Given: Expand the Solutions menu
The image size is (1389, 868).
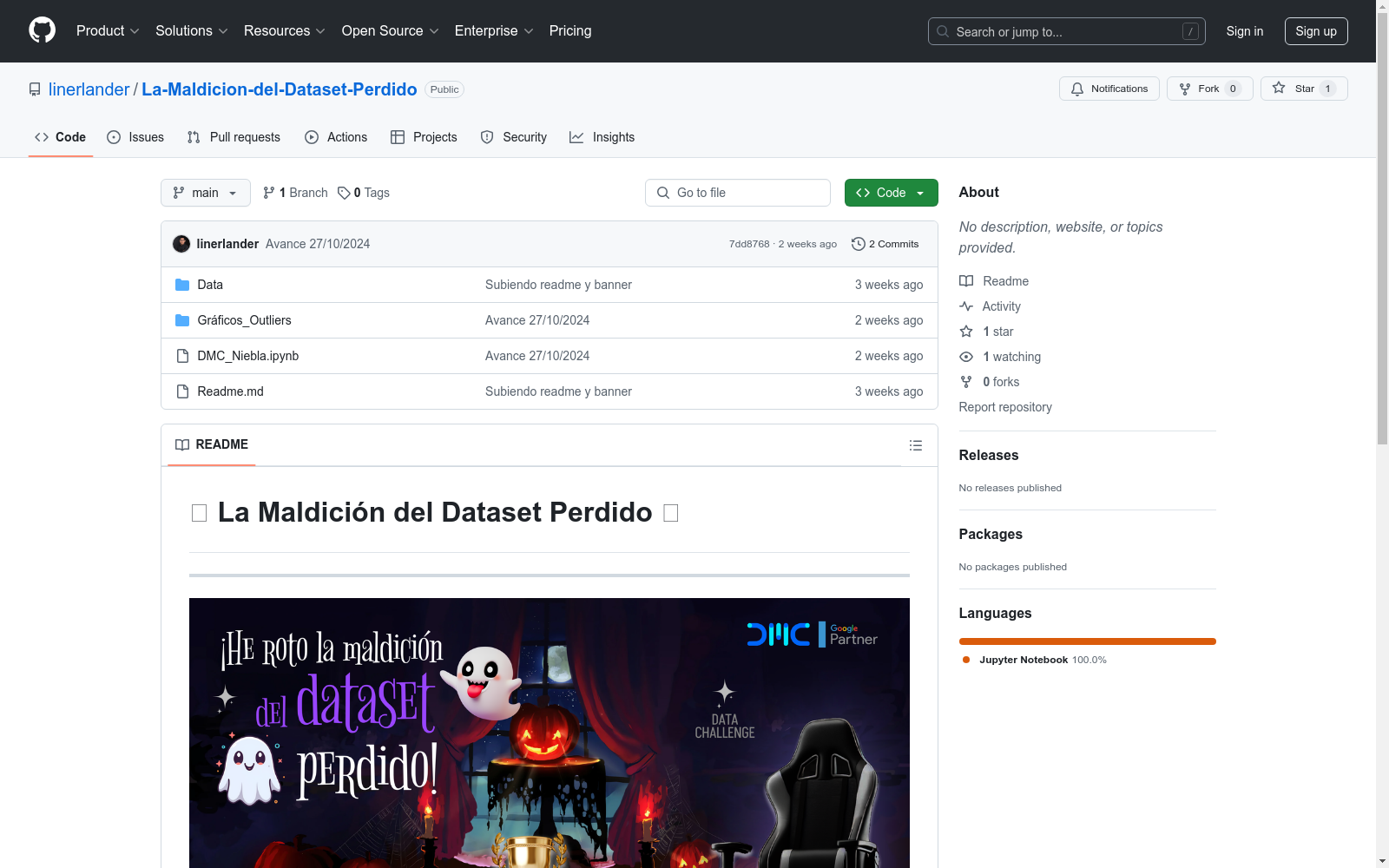Looking at the screenshot, I should [191, 30].
